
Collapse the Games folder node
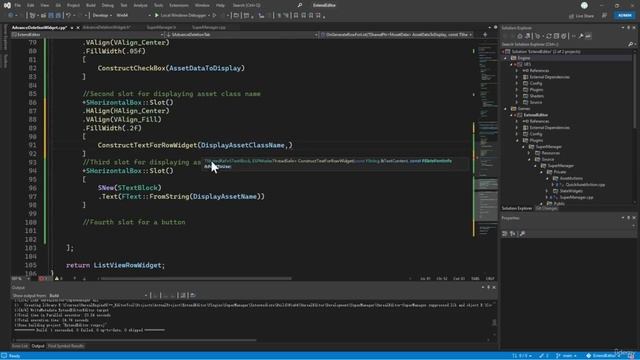click(506, 109)
